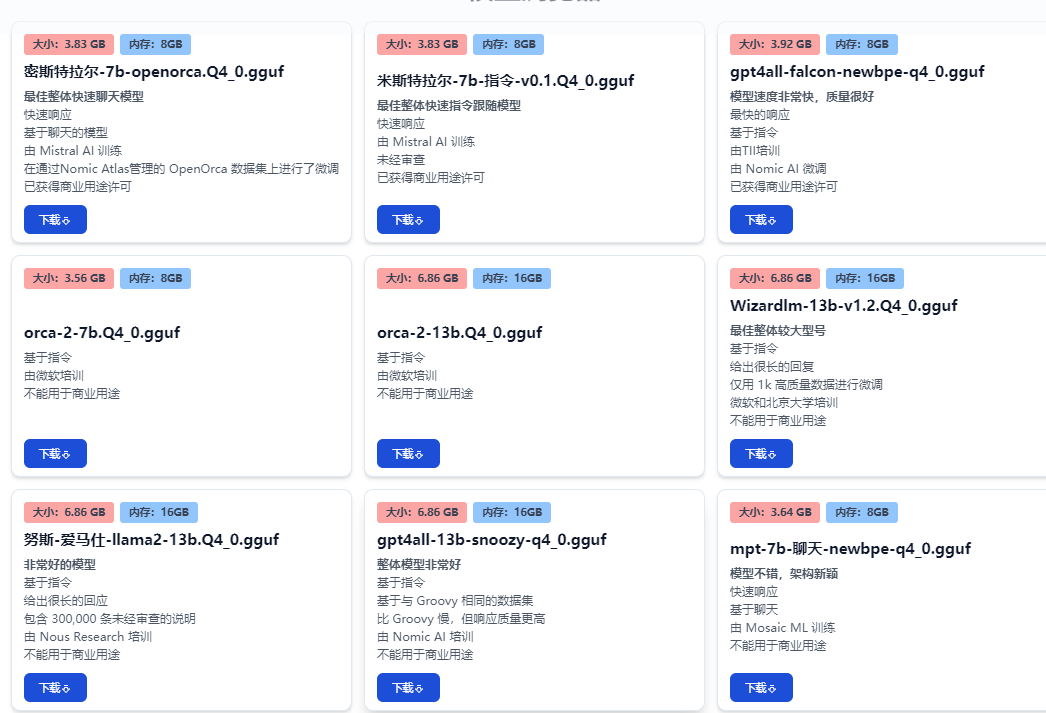Open the Wizardlm-13b-v1.2.Q4_0.gguf title
Screen dimensions: 1046x713
click(842, 305)
